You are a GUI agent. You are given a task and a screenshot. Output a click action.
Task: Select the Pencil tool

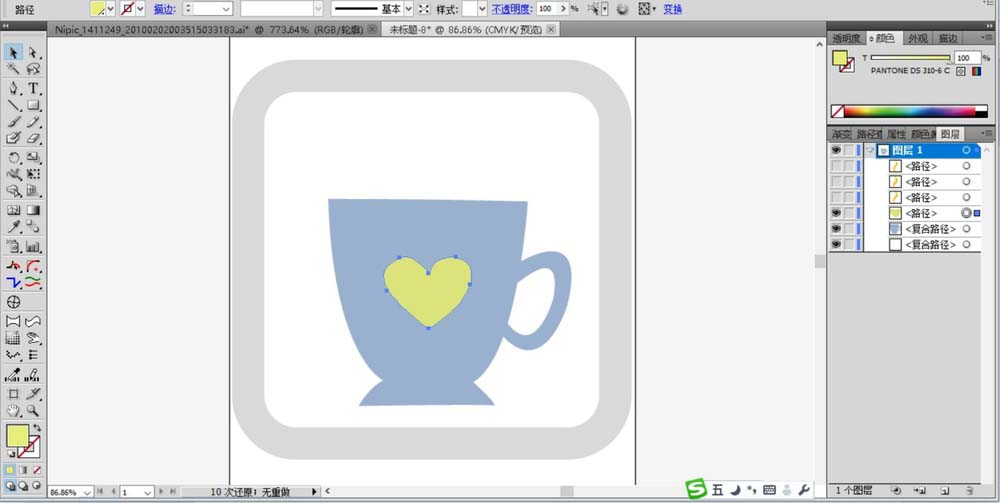(33, 122)
